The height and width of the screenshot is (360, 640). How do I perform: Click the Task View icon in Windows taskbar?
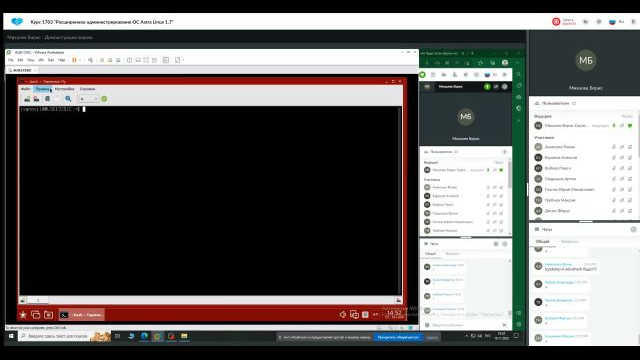pyautogui.click(x=118, y=336)
